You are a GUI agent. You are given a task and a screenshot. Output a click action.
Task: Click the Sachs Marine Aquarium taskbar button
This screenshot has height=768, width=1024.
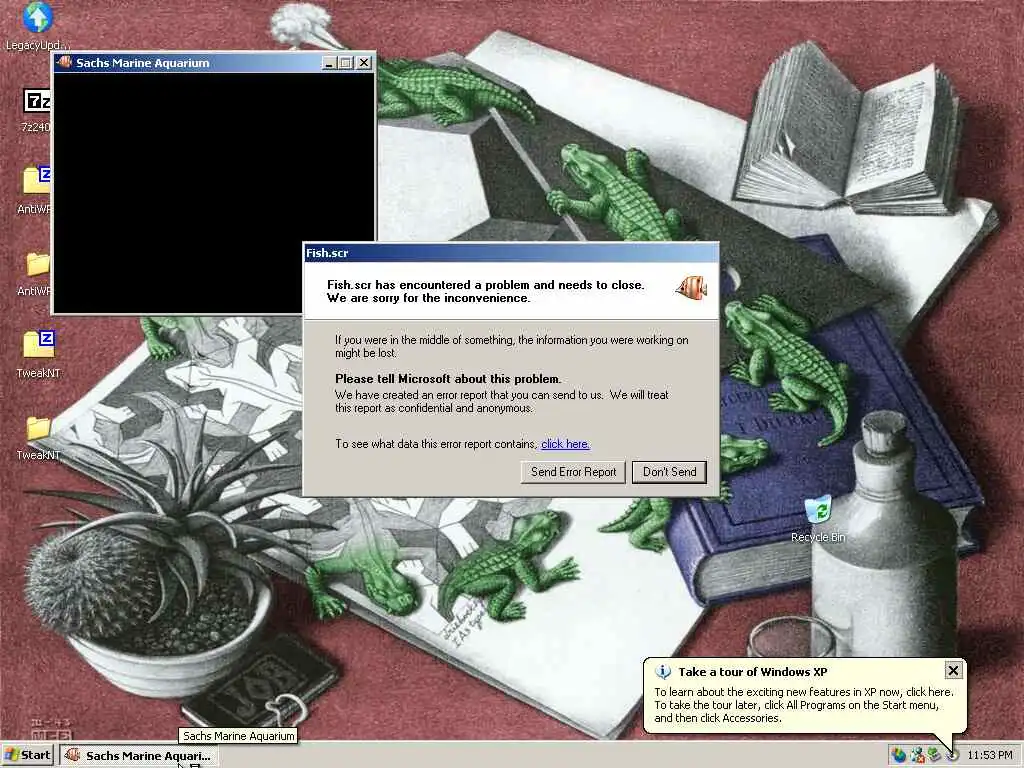tap(138, 756)
